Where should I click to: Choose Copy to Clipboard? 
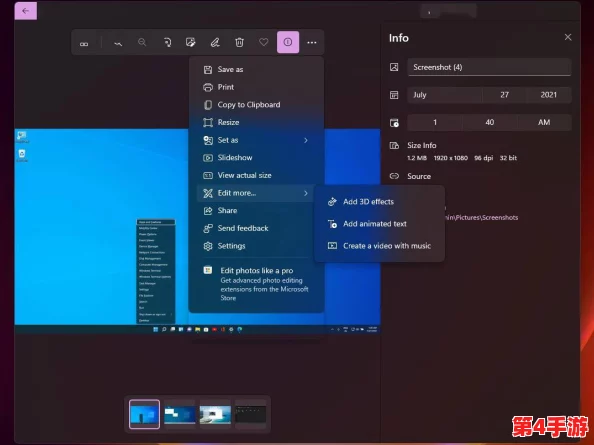[x=256, y=105]
